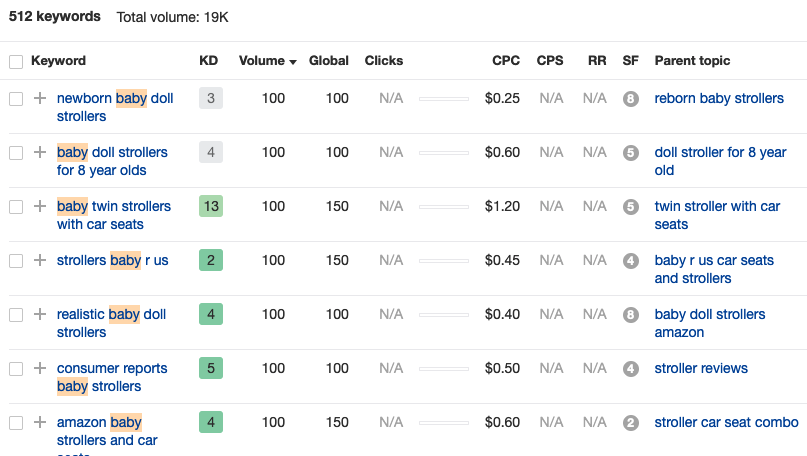
Task: Open SERP features badge for stroller reviews row
Action: pyautogui.click(x=630, y=369)
